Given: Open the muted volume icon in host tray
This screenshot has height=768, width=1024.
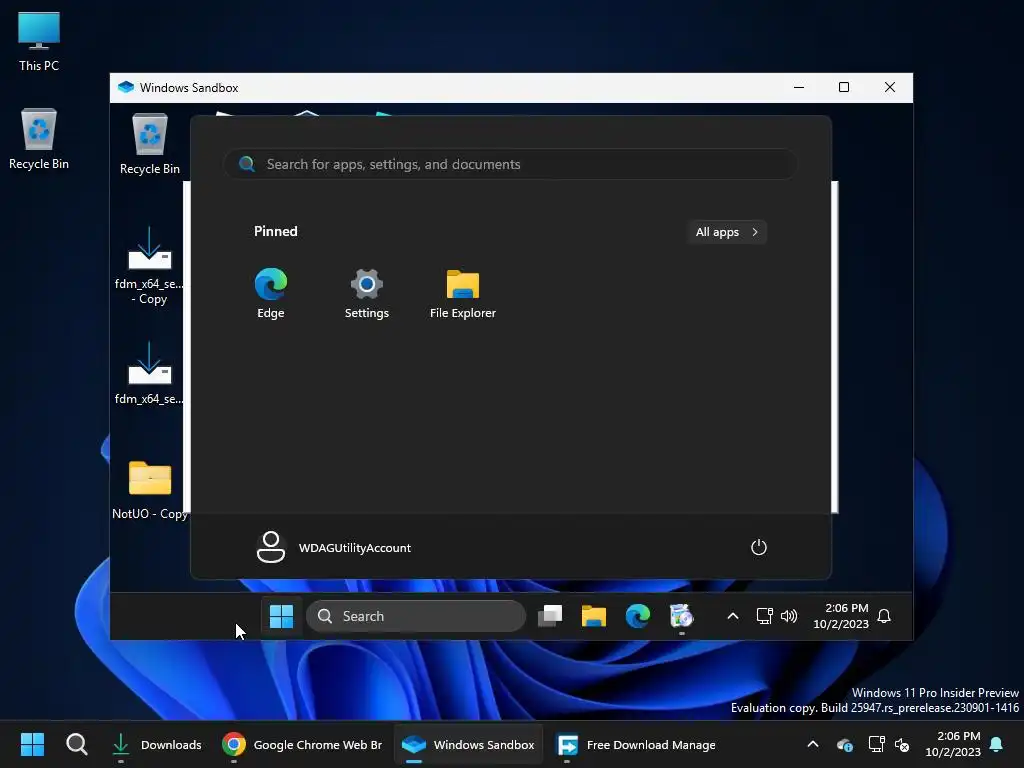Looking at the screenshot, I should pos(902,744).
